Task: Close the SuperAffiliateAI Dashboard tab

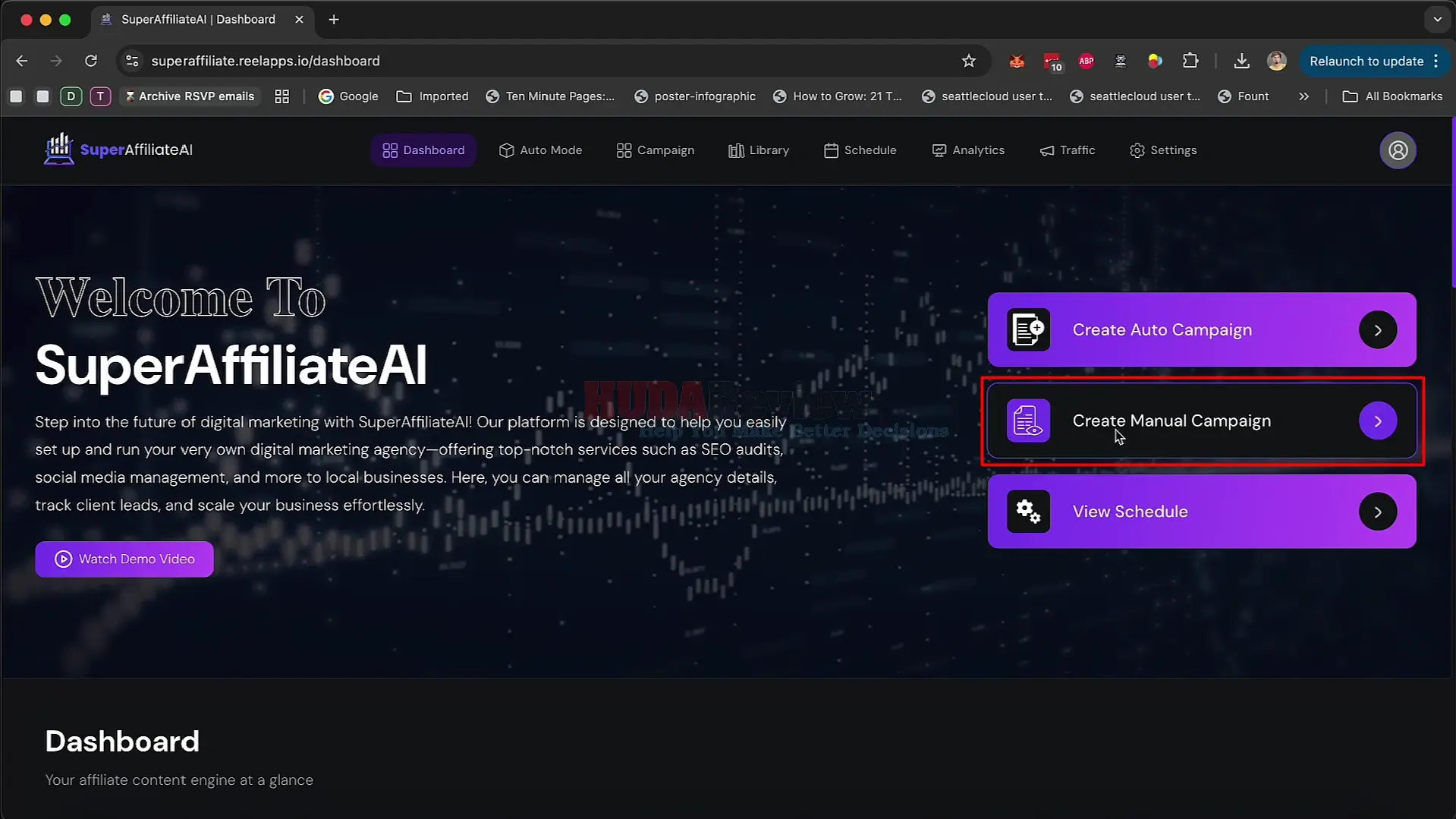Action: pos(299,20)
